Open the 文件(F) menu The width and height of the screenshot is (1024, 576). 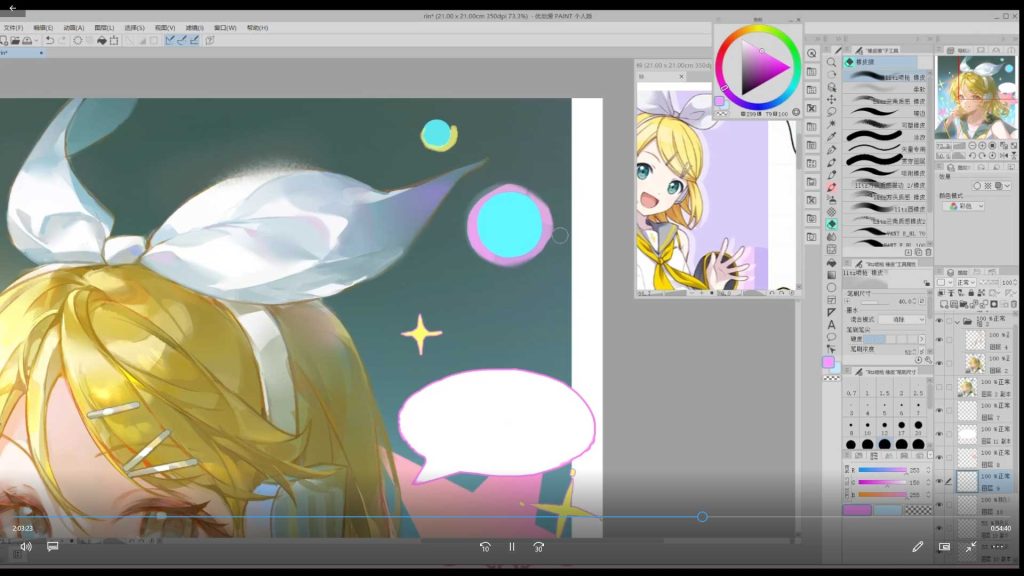point(12,28)
